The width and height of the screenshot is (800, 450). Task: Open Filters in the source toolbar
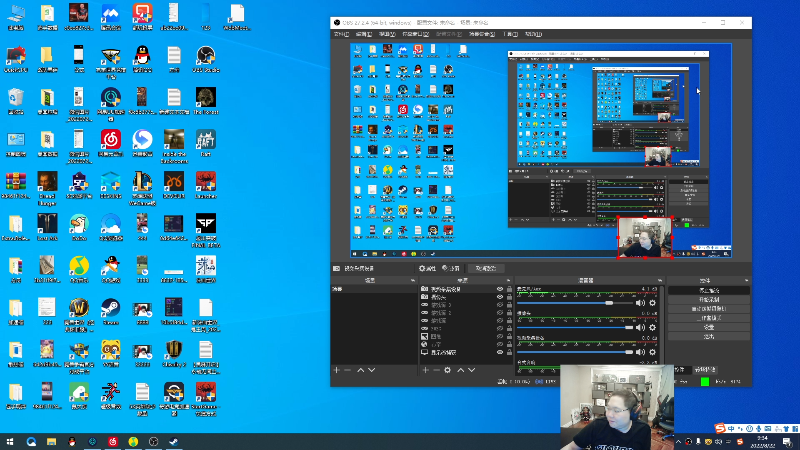(x=451, y=268)
